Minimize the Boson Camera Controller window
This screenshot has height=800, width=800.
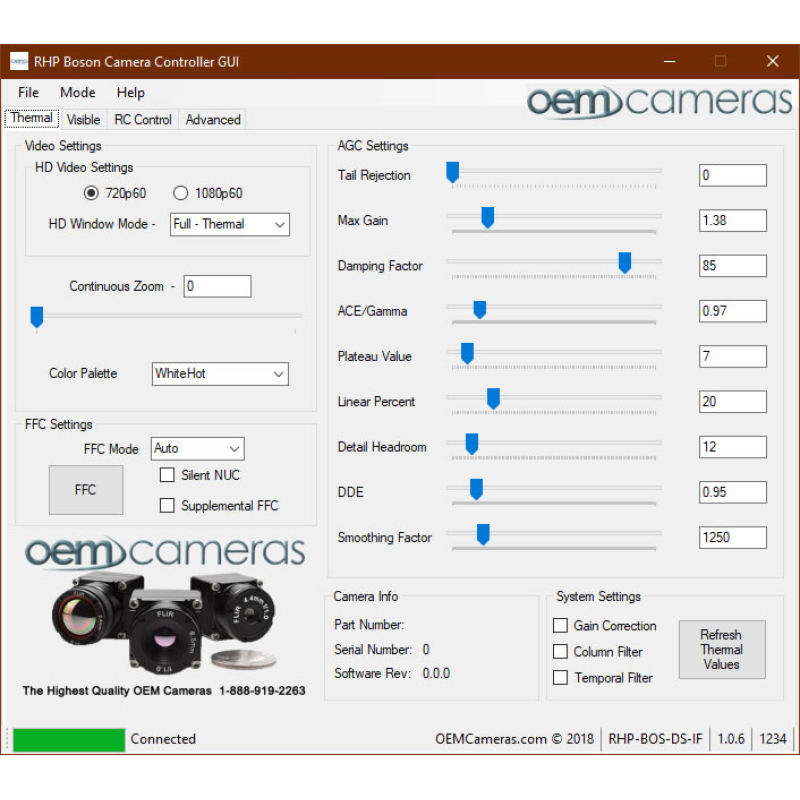point(669,62)
